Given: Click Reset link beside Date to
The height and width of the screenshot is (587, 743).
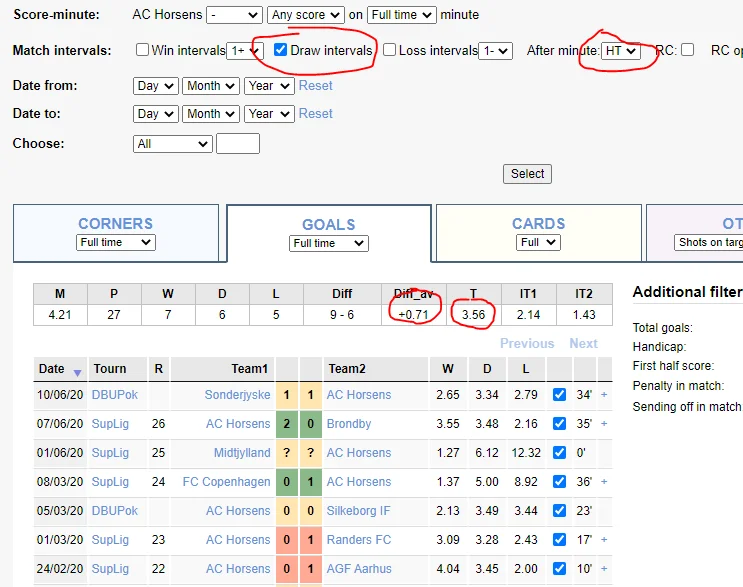Looking at the screenshot, I should point(316,114).
